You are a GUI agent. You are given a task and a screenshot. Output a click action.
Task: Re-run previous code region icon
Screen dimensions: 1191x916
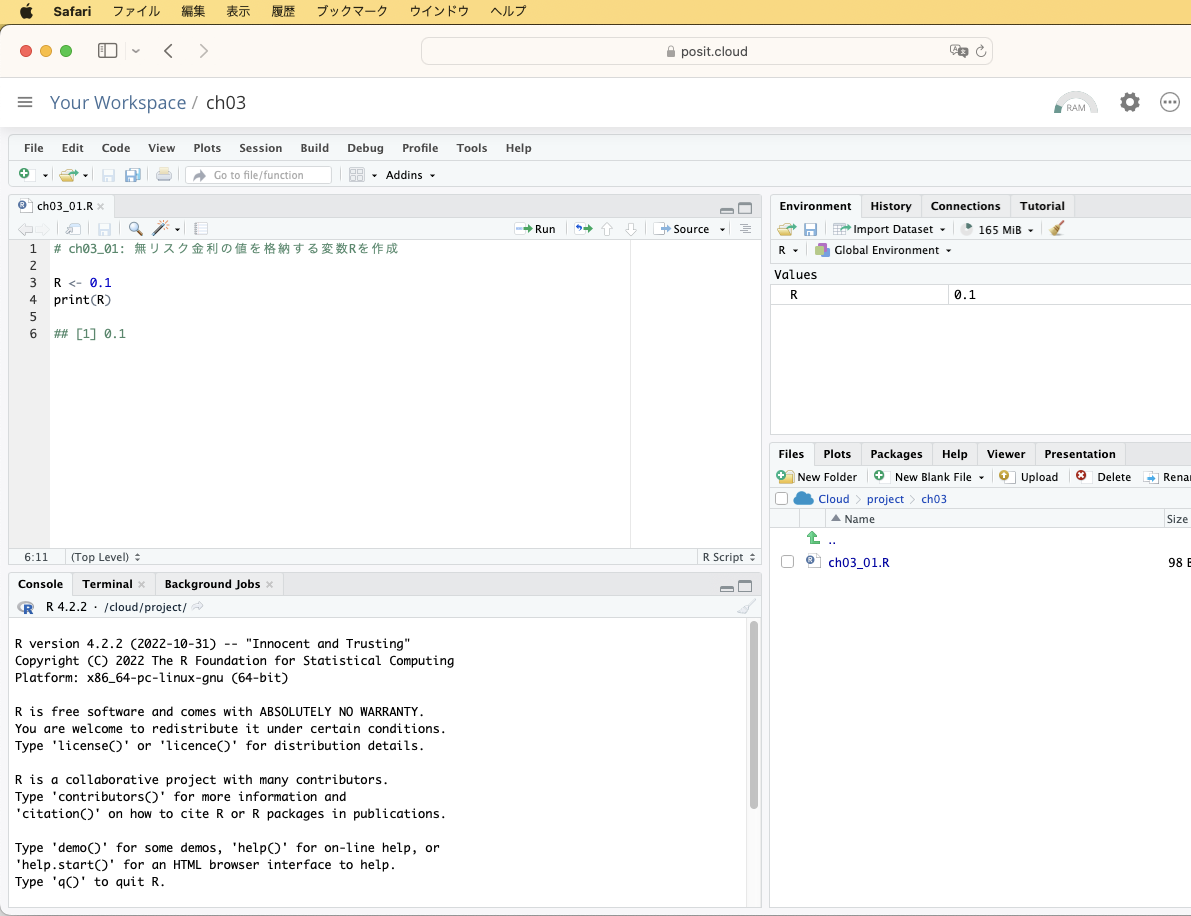click(x=583, y=229)
